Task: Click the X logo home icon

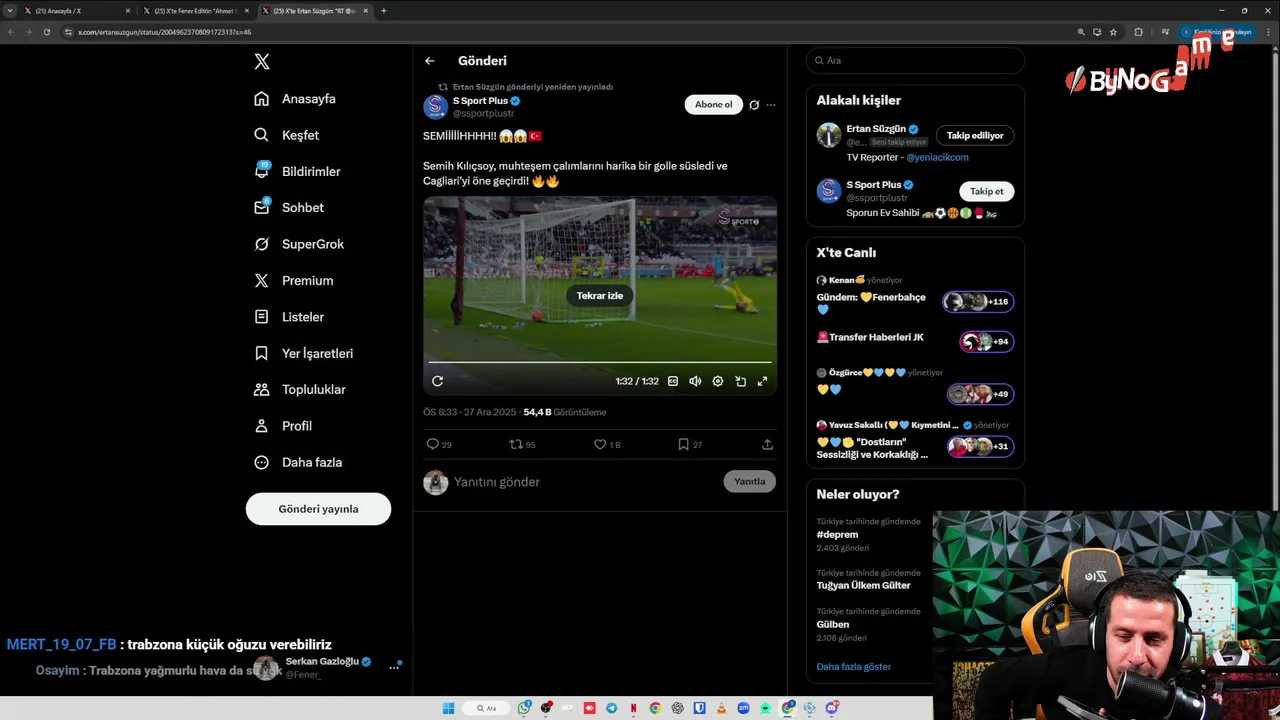Action: click(x=262, y=62)
